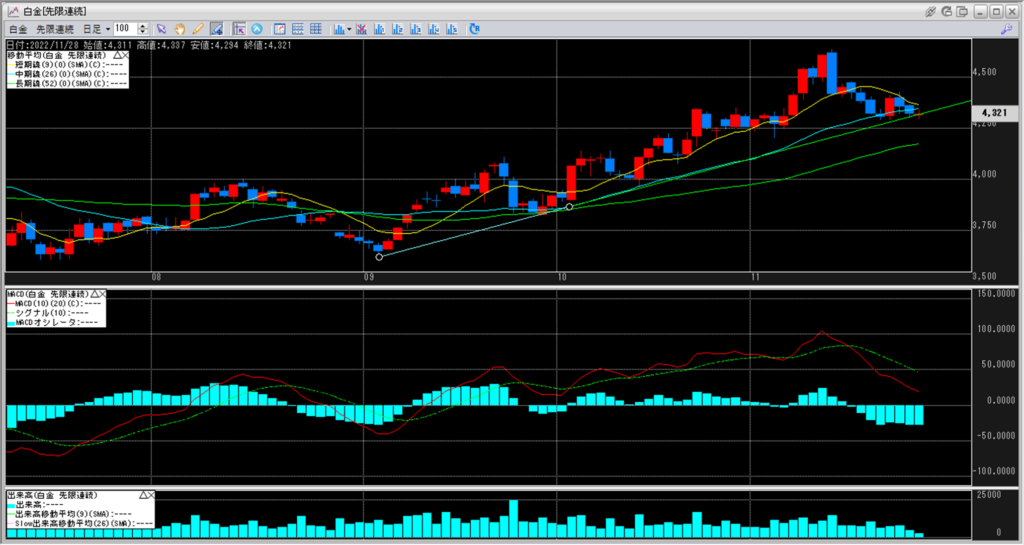Click the reload icon in title bar

tap(948, 11)
